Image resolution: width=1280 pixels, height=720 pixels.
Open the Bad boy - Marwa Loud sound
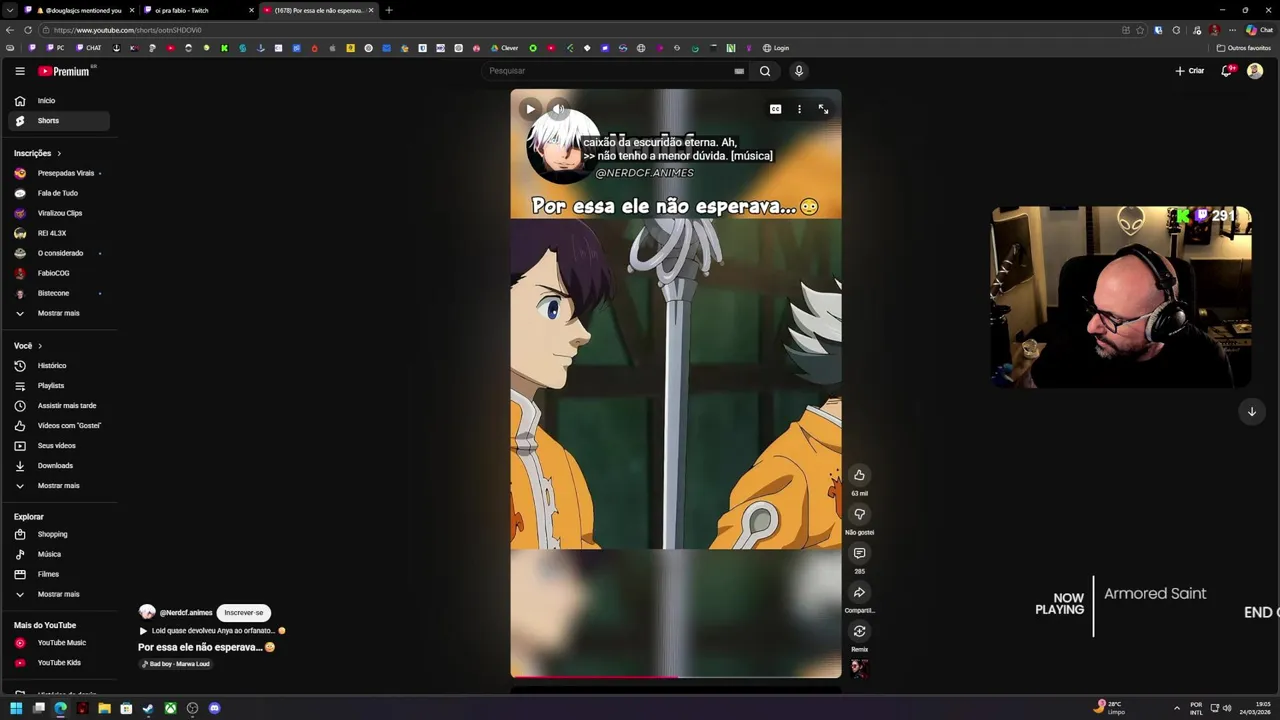[176, 664]
